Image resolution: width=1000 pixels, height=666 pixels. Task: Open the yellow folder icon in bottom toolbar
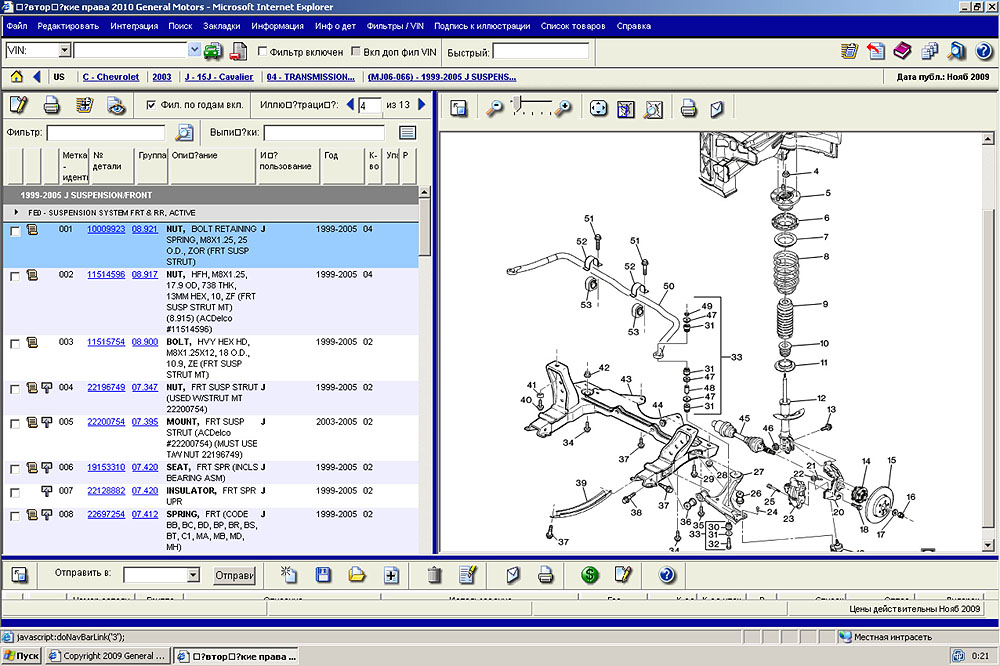tap(357, 575)
